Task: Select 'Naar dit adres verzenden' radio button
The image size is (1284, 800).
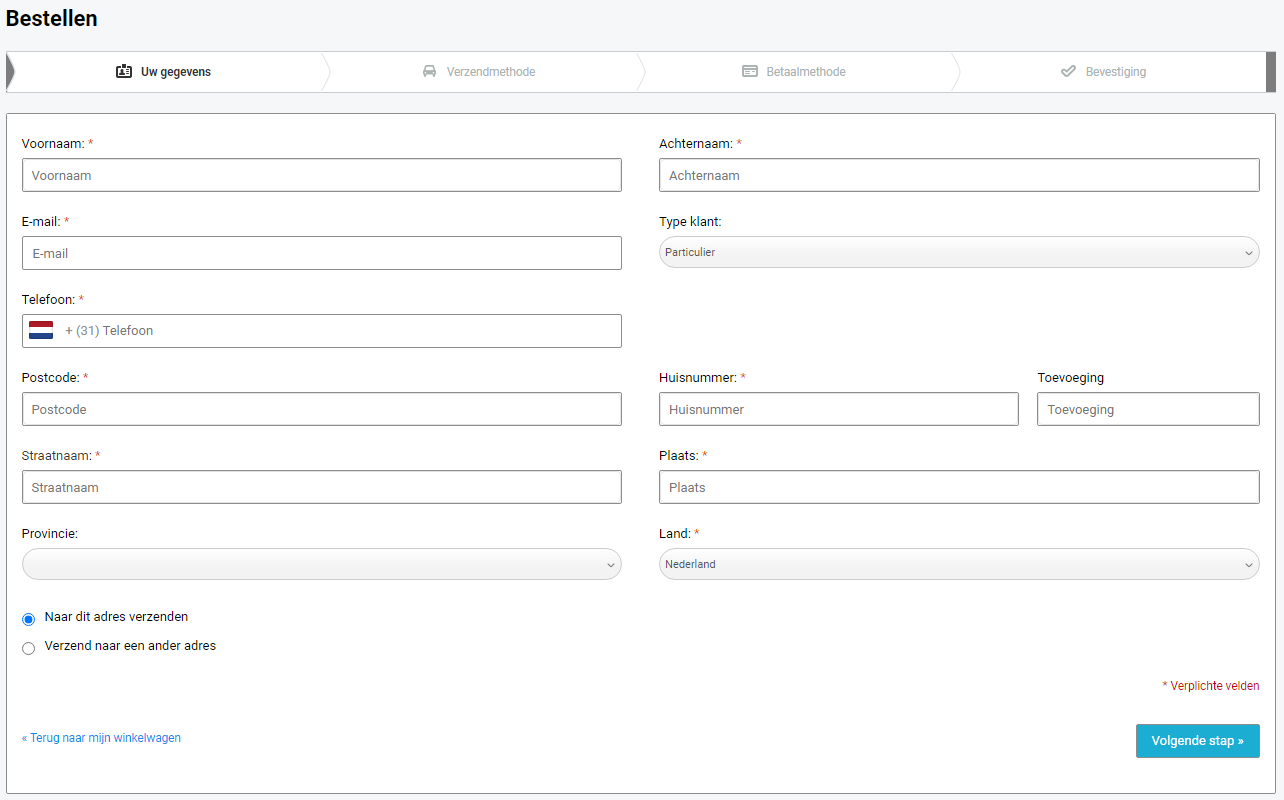Action: click(x=29, y=620)
